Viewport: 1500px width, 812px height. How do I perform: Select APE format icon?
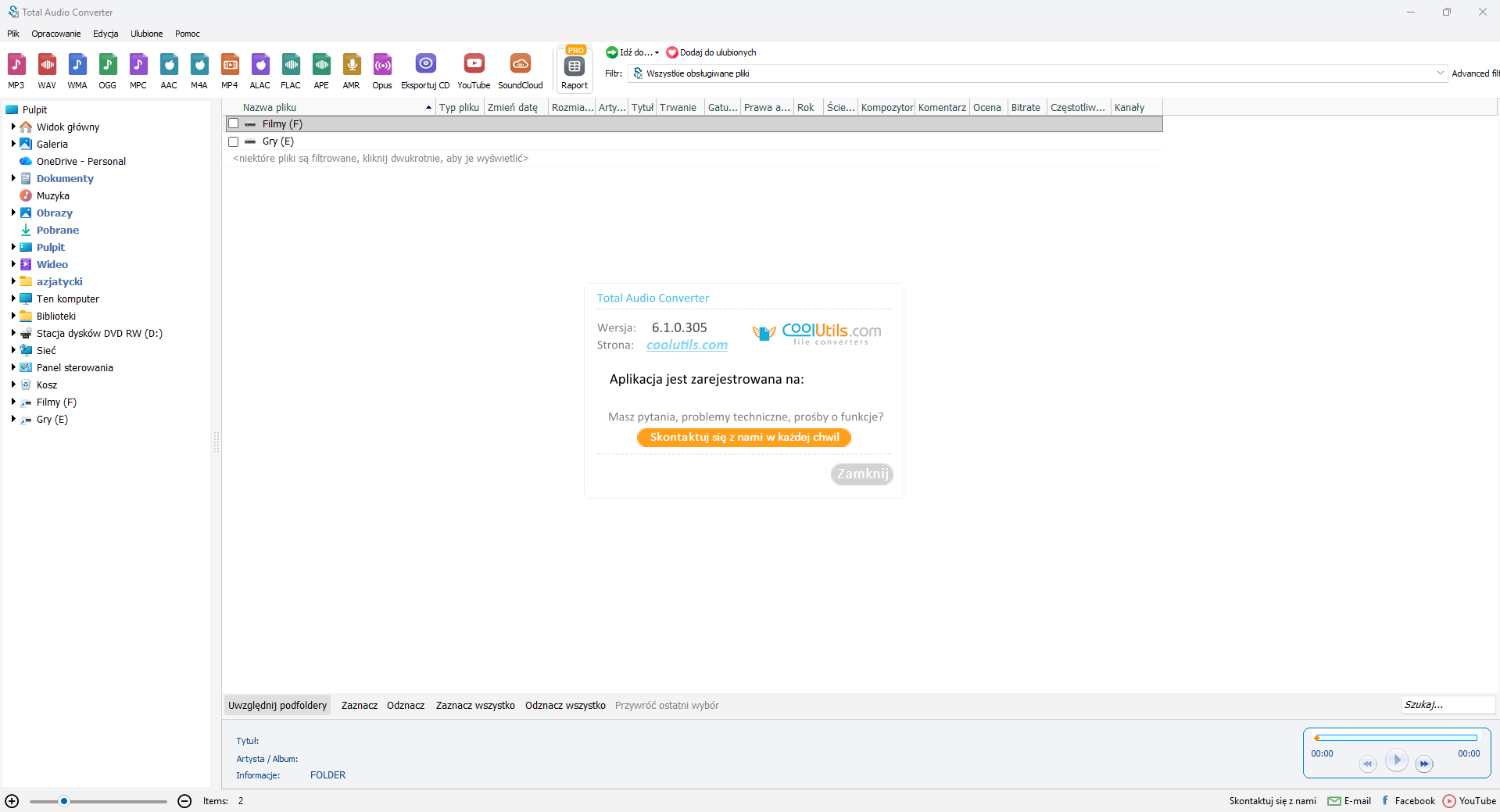pyautogui.click(x=321, y=71)
